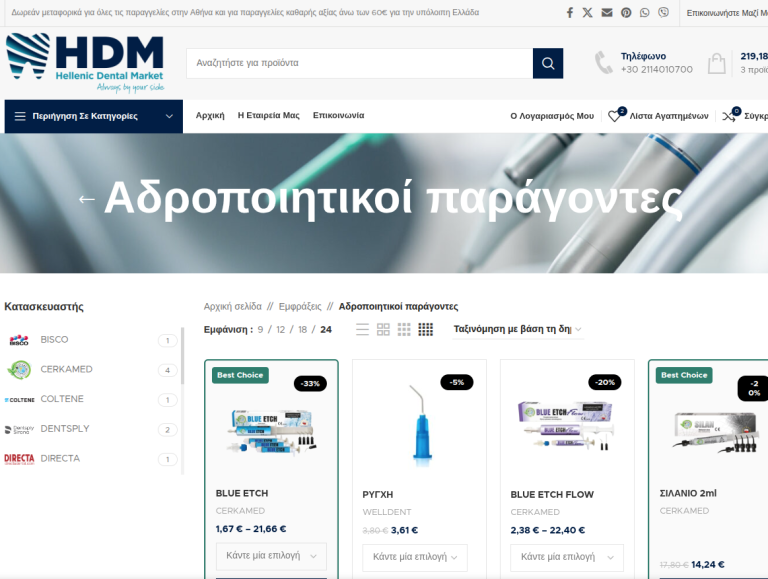Screen dimensions: 768x579
Task: Open the X (Twitter) social icon
Action: [587, 13]
